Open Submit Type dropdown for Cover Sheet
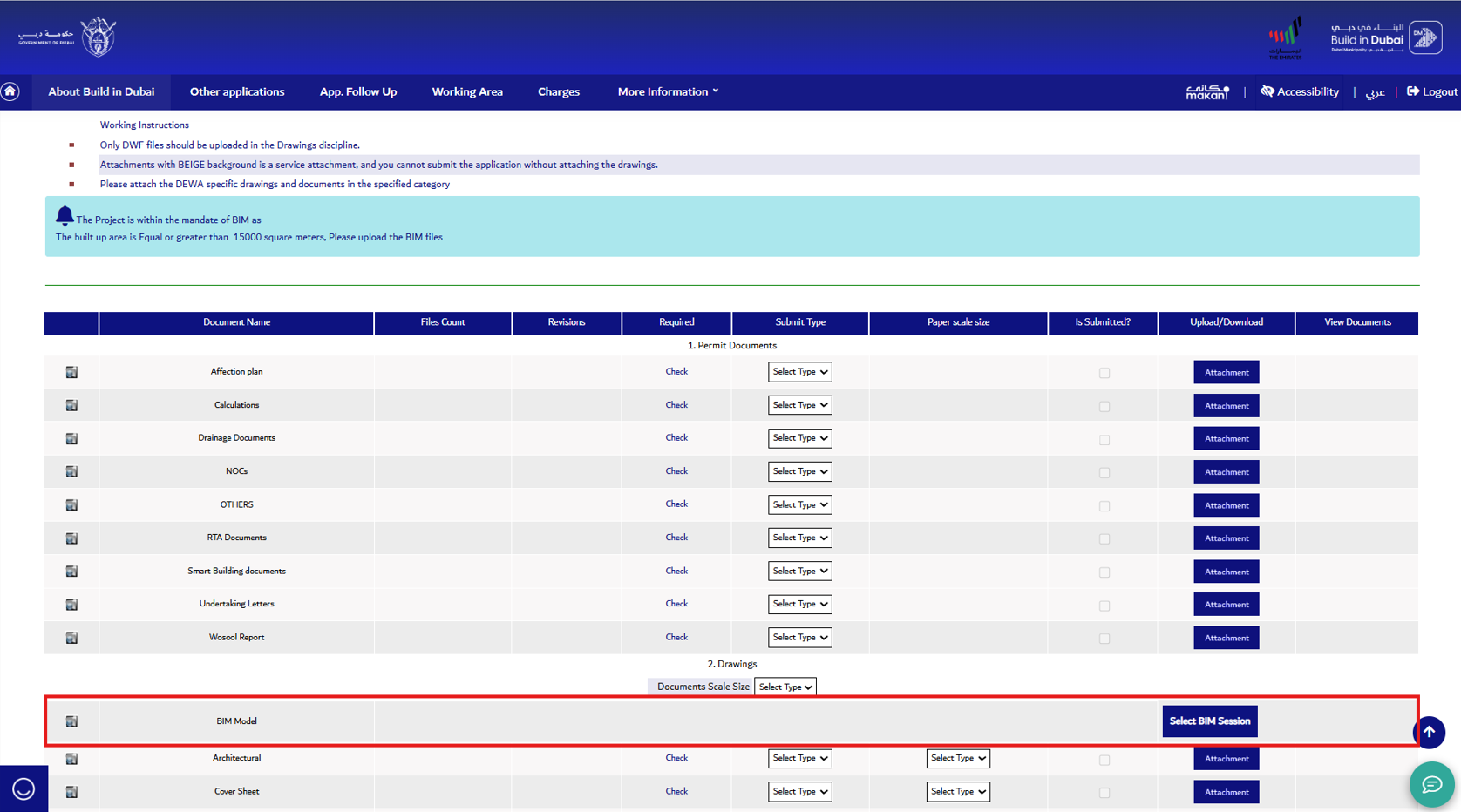1461x812 pixels. tap(799, 791)
